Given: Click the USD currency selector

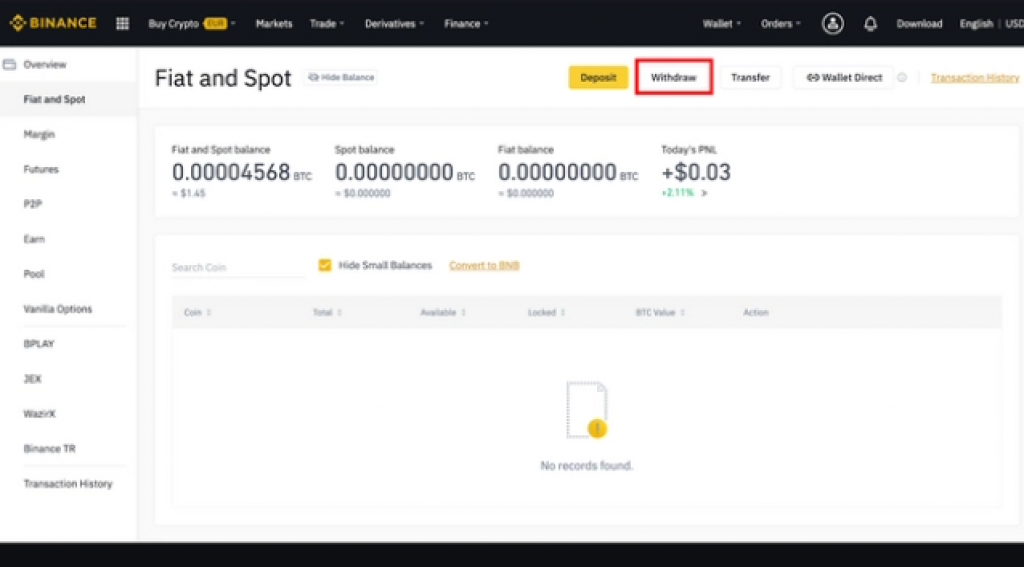Looking at the screenshot, I should coord(1014,24).
